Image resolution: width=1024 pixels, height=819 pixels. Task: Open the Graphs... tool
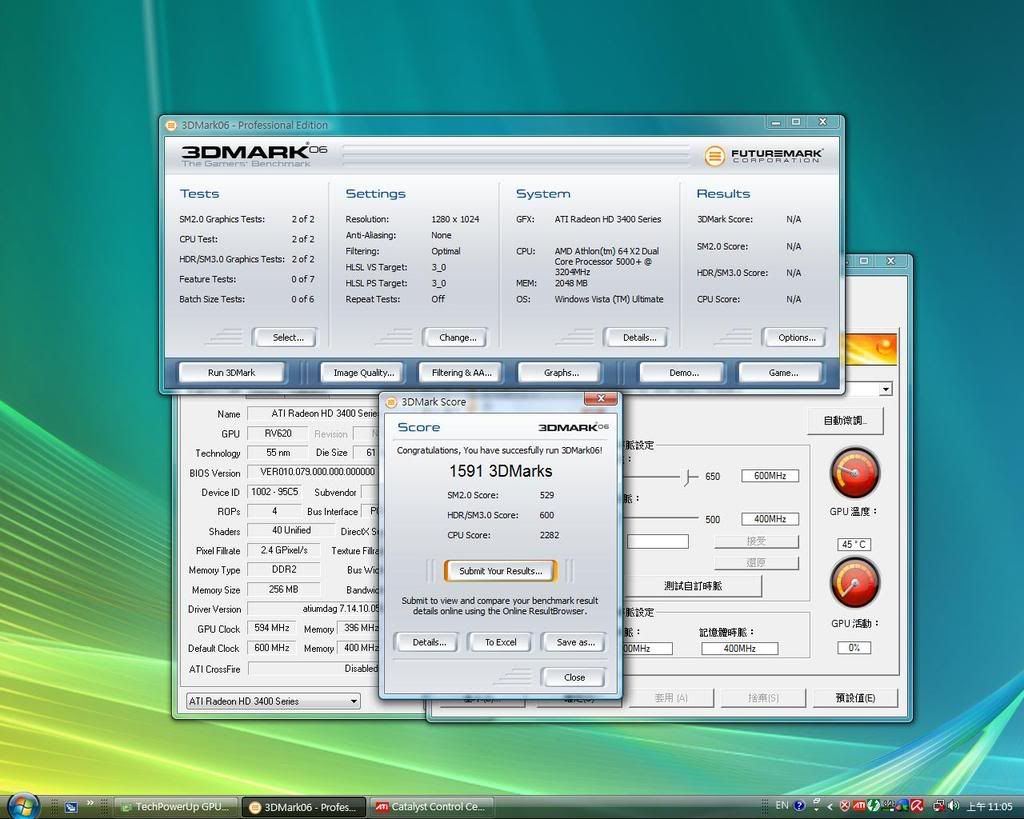tap(560, 372)
